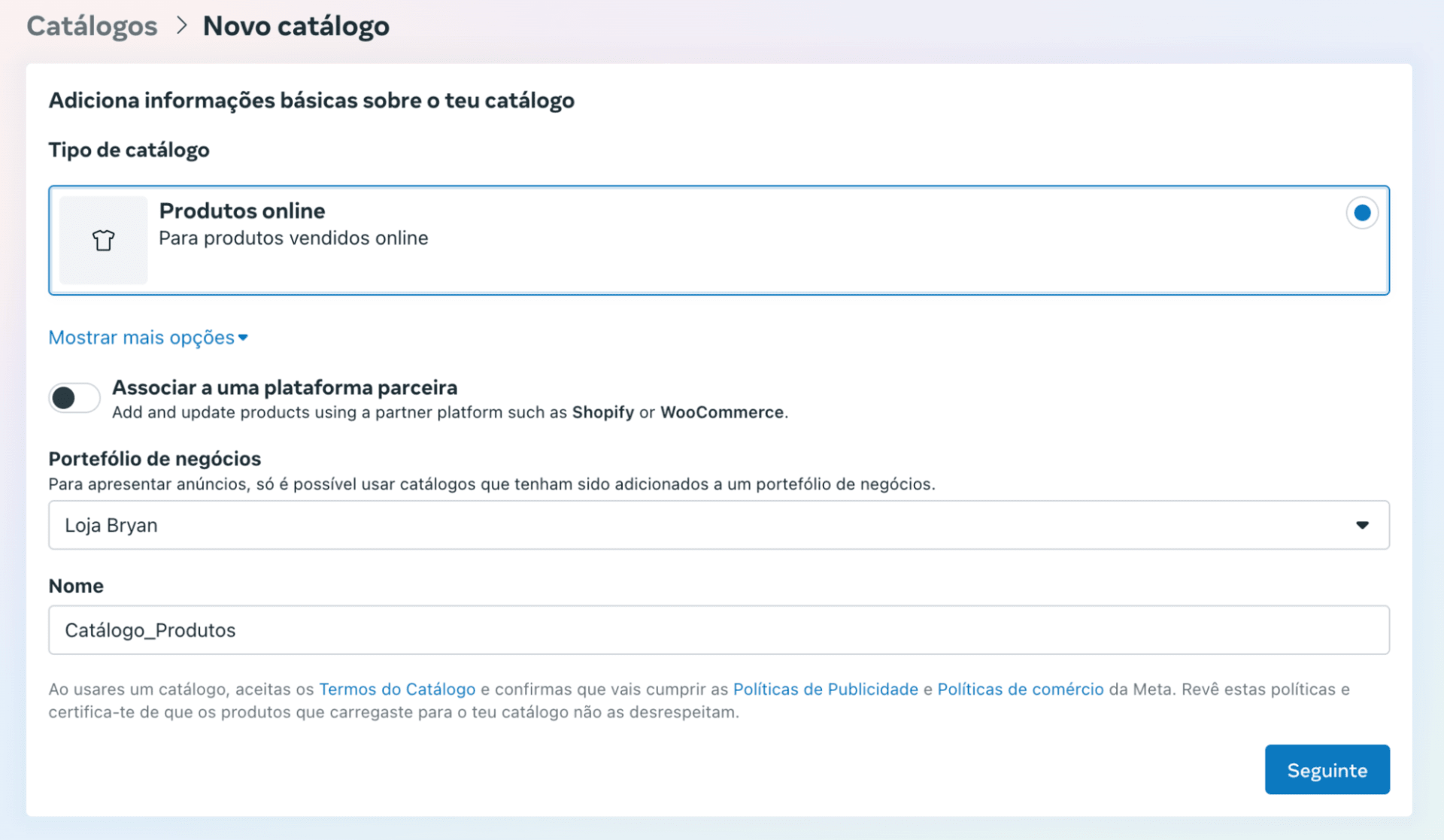The width and height of the screenshot is (1444, 840).
Task: Click the Para produtos vendidos online description
Action: (293, 238)
